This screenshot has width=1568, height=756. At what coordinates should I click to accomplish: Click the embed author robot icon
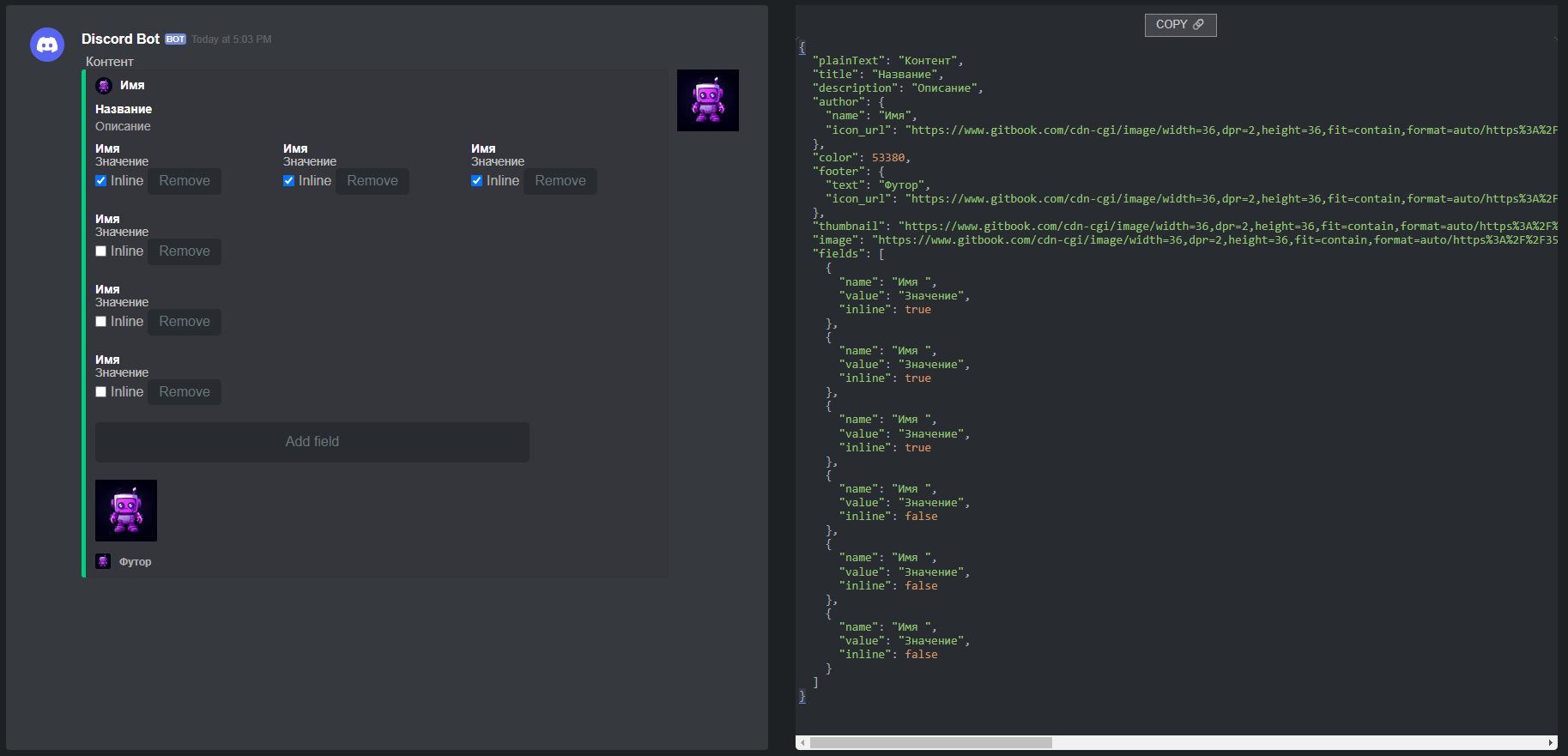pos(104,86)
